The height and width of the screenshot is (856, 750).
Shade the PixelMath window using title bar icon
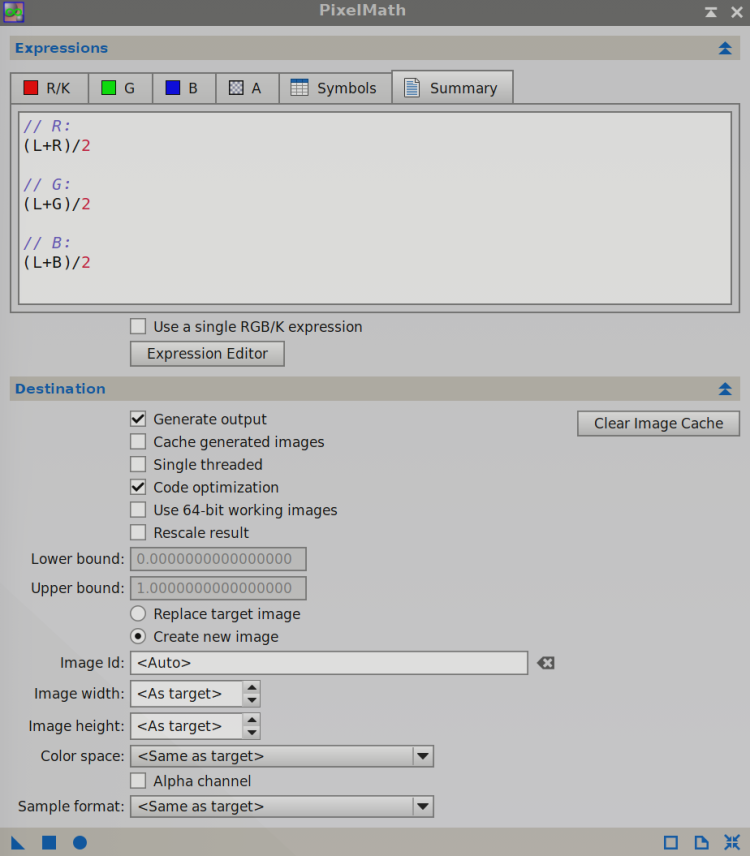[x=710, y=12]
